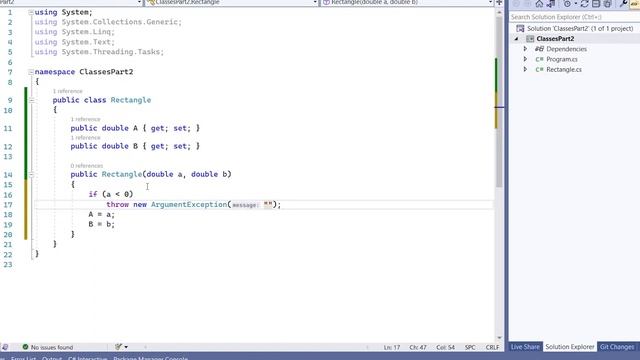Run code cleanup with the broom icon

click(118, 347)
